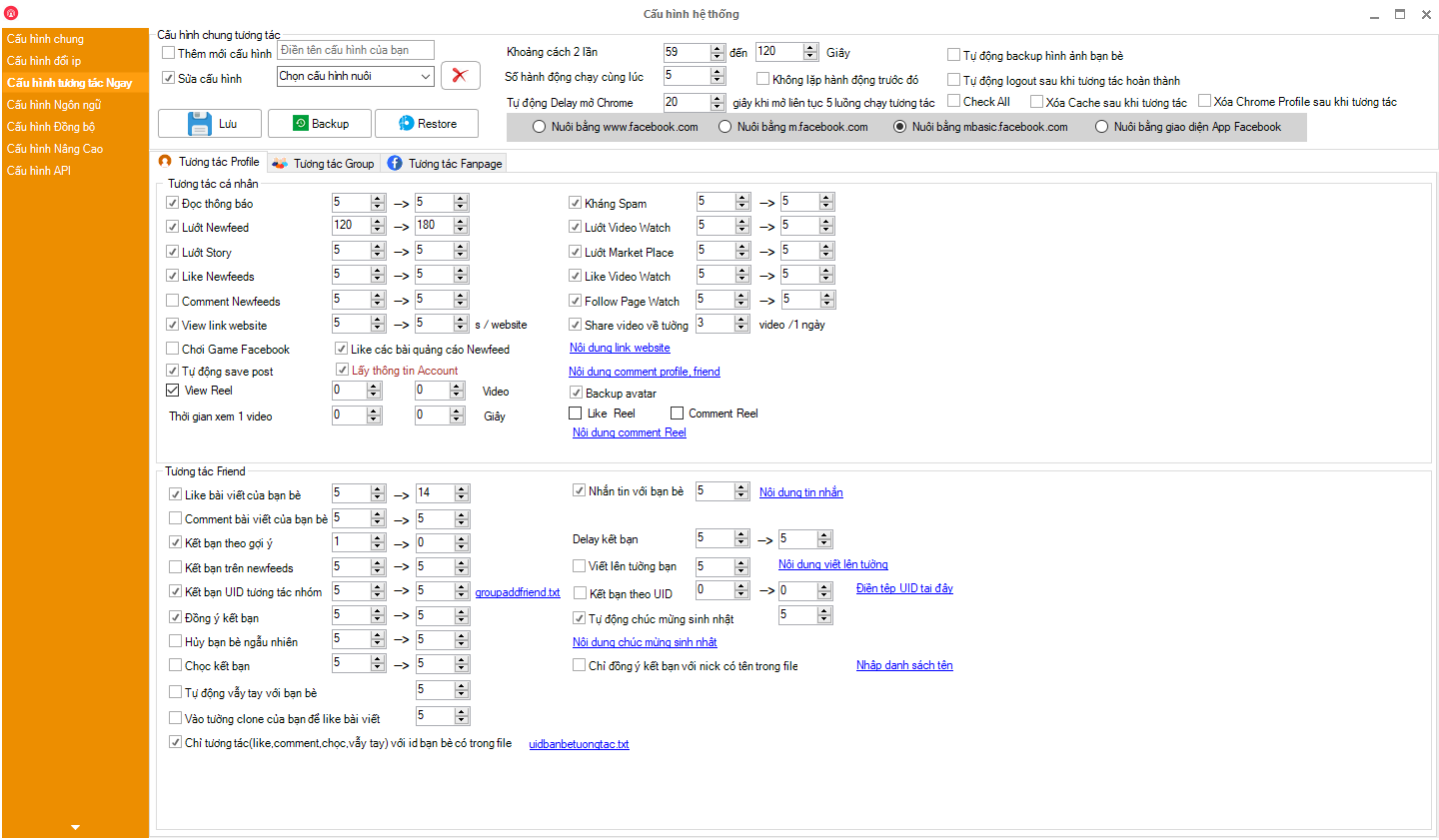Increment the Tự động Delay mở Chrome spinner
This screenshot has width=1439, height=840.
click(718, 98)
